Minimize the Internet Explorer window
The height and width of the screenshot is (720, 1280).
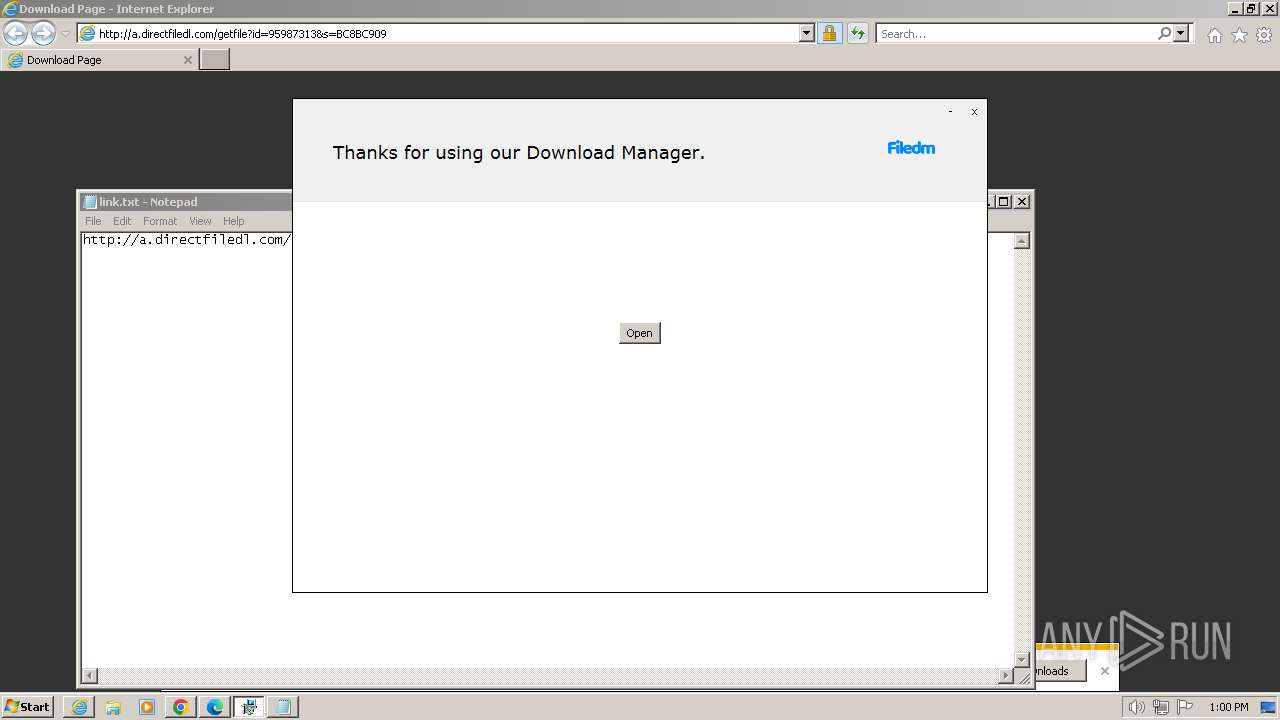pyautogui.click(x=1234, y=9)
